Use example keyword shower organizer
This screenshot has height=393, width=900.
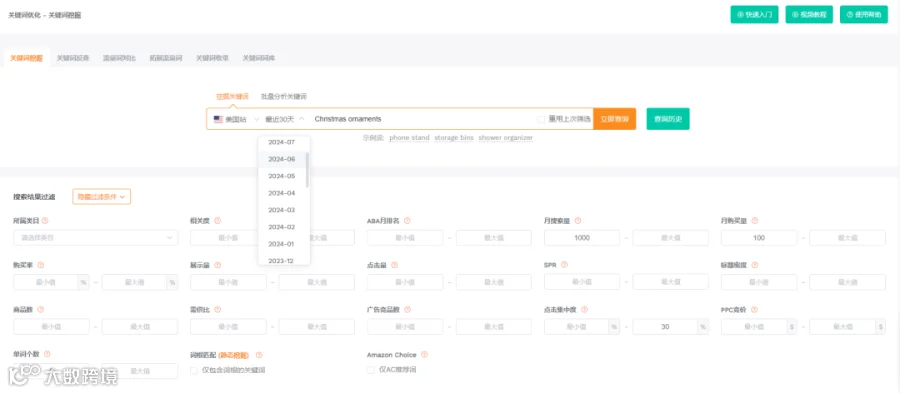coord(506,138)
